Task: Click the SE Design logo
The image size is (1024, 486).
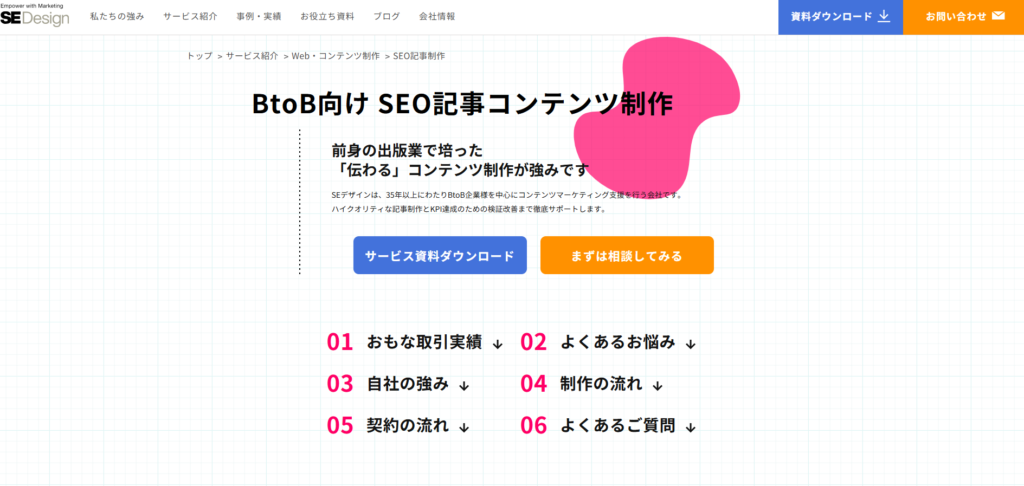Action: tap(35, 15)
